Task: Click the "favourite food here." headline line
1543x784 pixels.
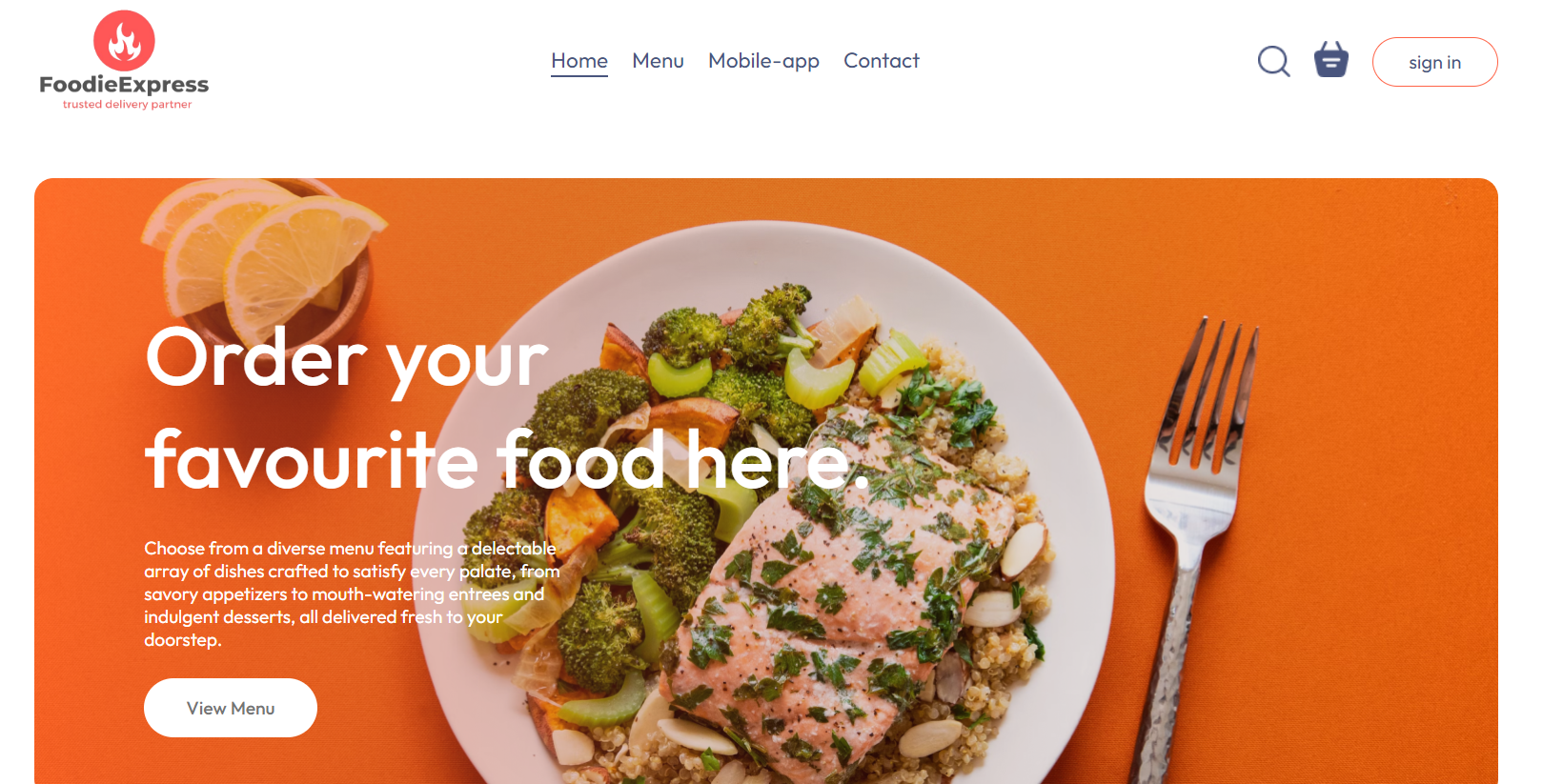Action: click(x=507, y=460)
